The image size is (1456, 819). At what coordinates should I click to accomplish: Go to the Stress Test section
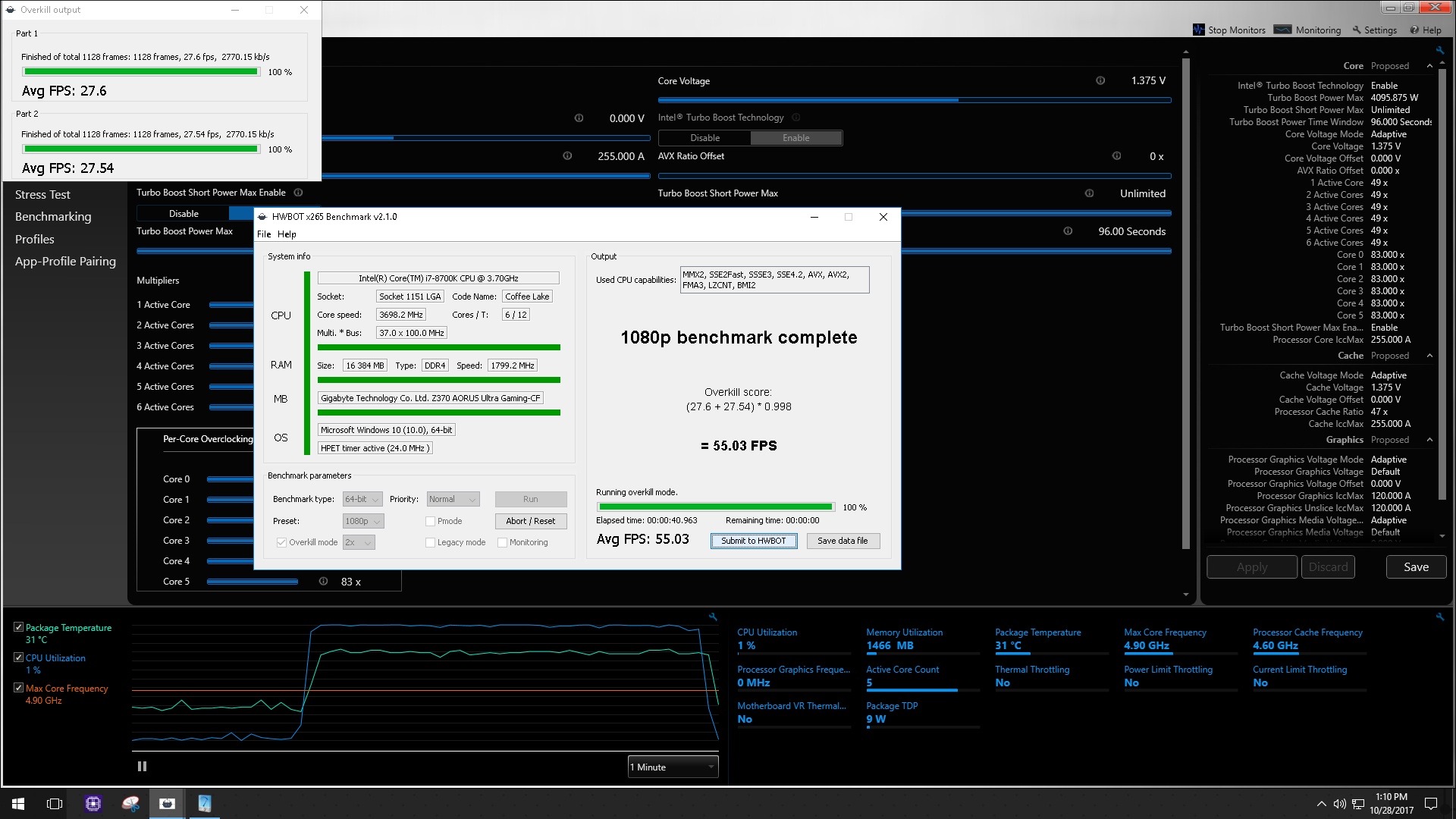pos(42,195)
